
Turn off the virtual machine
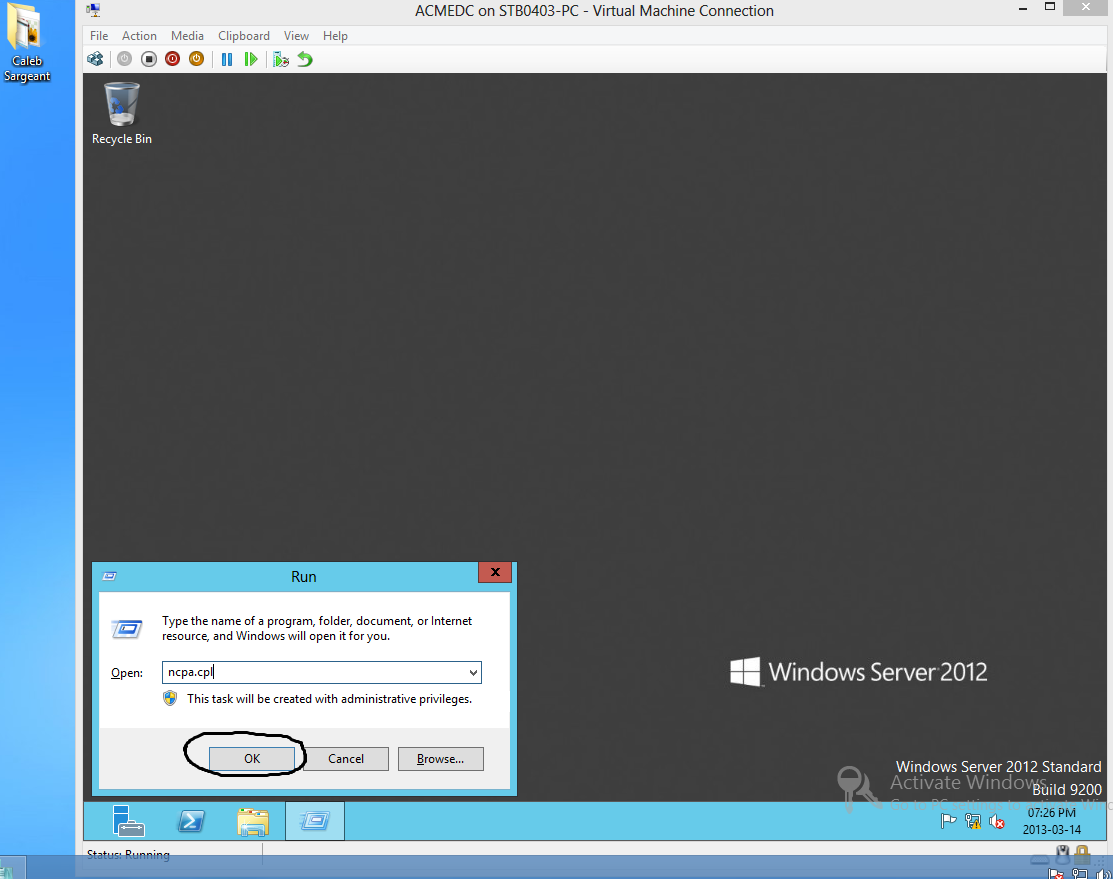(x=148, y=59)
